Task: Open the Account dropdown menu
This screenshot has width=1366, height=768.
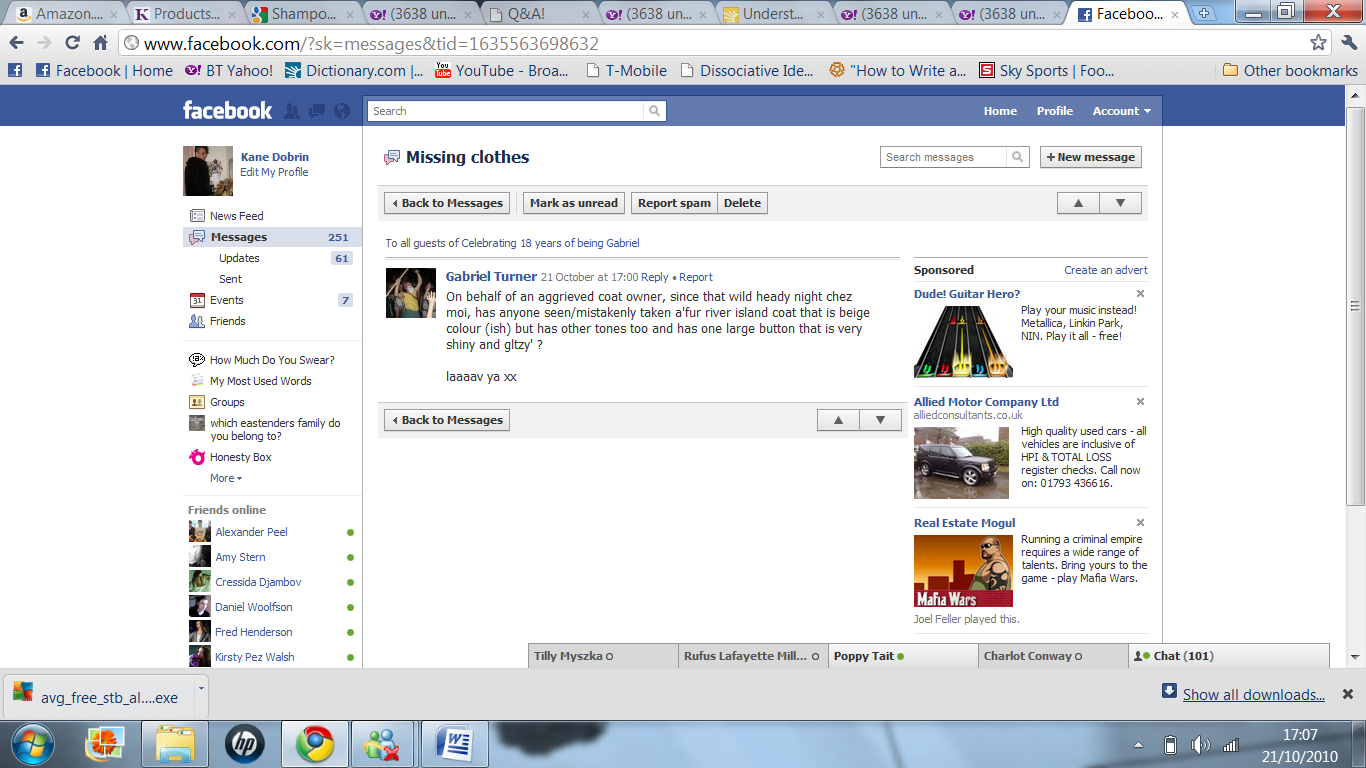Action: 1121,111
